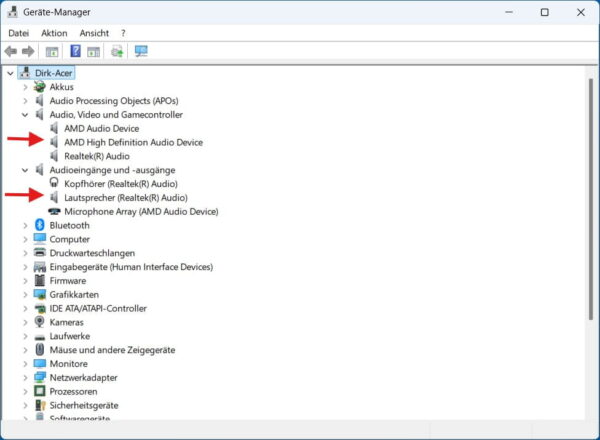Select Realtek(R) Audio device
The image size is (600, 440).
coord(97,156)
